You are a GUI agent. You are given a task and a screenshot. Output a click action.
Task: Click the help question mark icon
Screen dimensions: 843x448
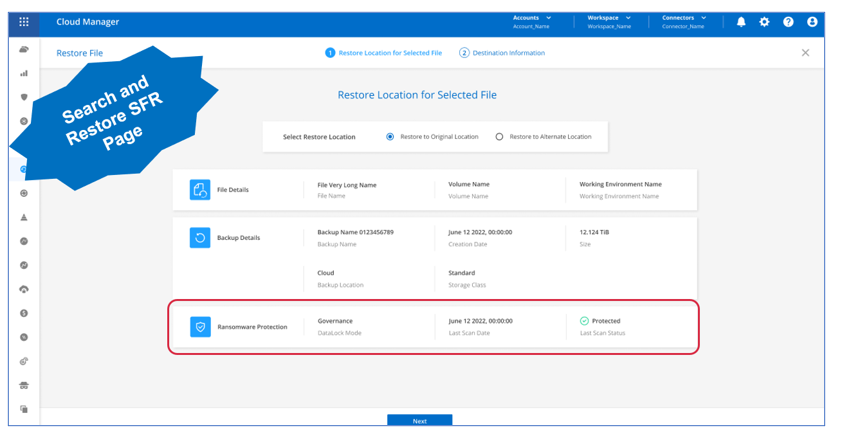pos(788,21)
